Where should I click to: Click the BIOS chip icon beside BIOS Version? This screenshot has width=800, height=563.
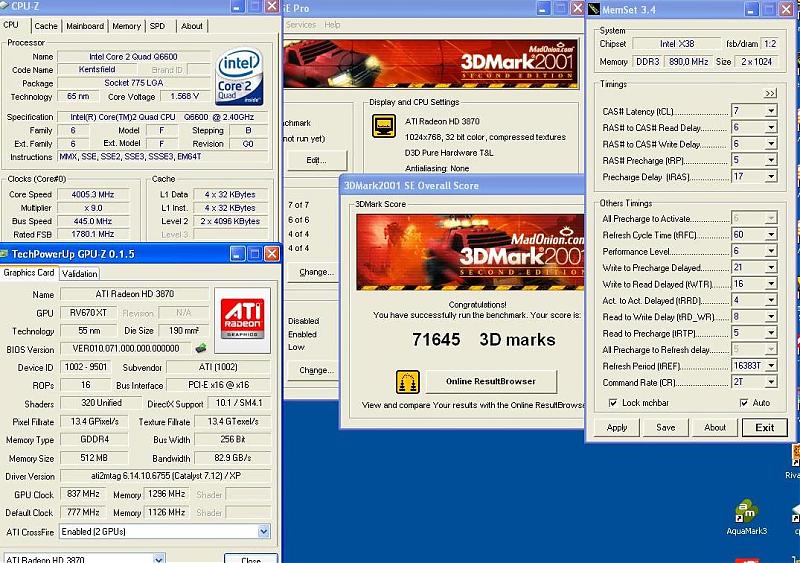201,348
